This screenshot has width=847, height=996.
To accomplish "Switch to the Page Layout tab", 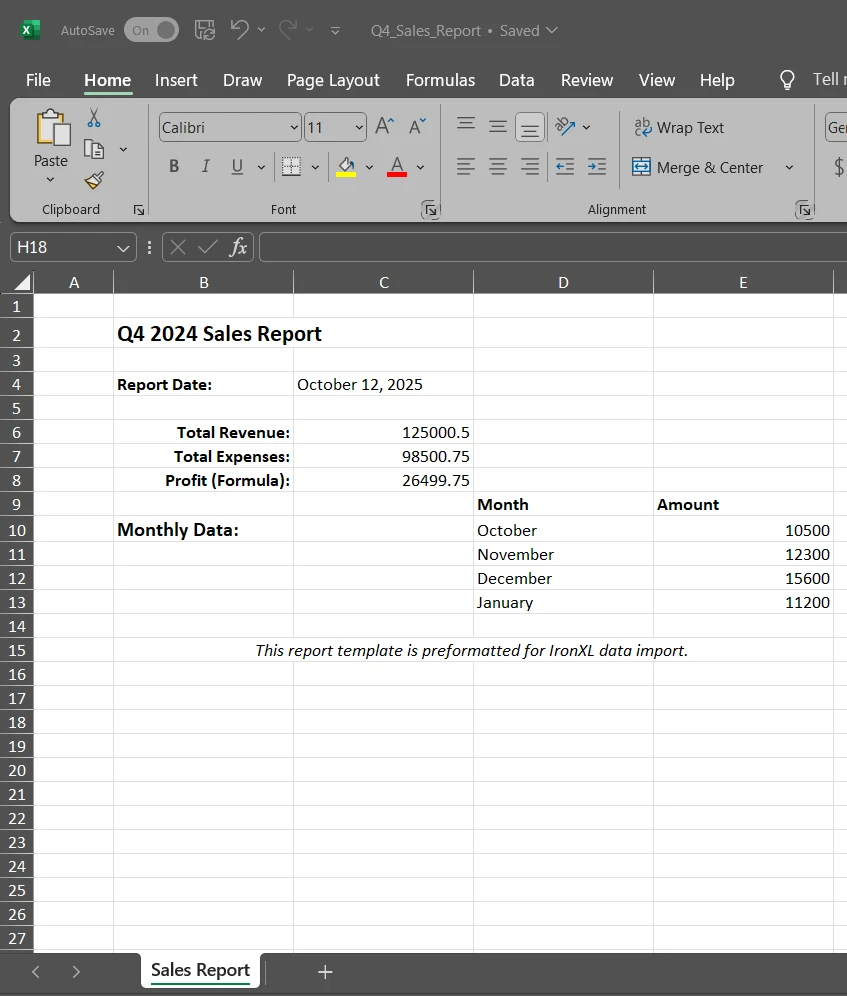I will click(333, 80).
